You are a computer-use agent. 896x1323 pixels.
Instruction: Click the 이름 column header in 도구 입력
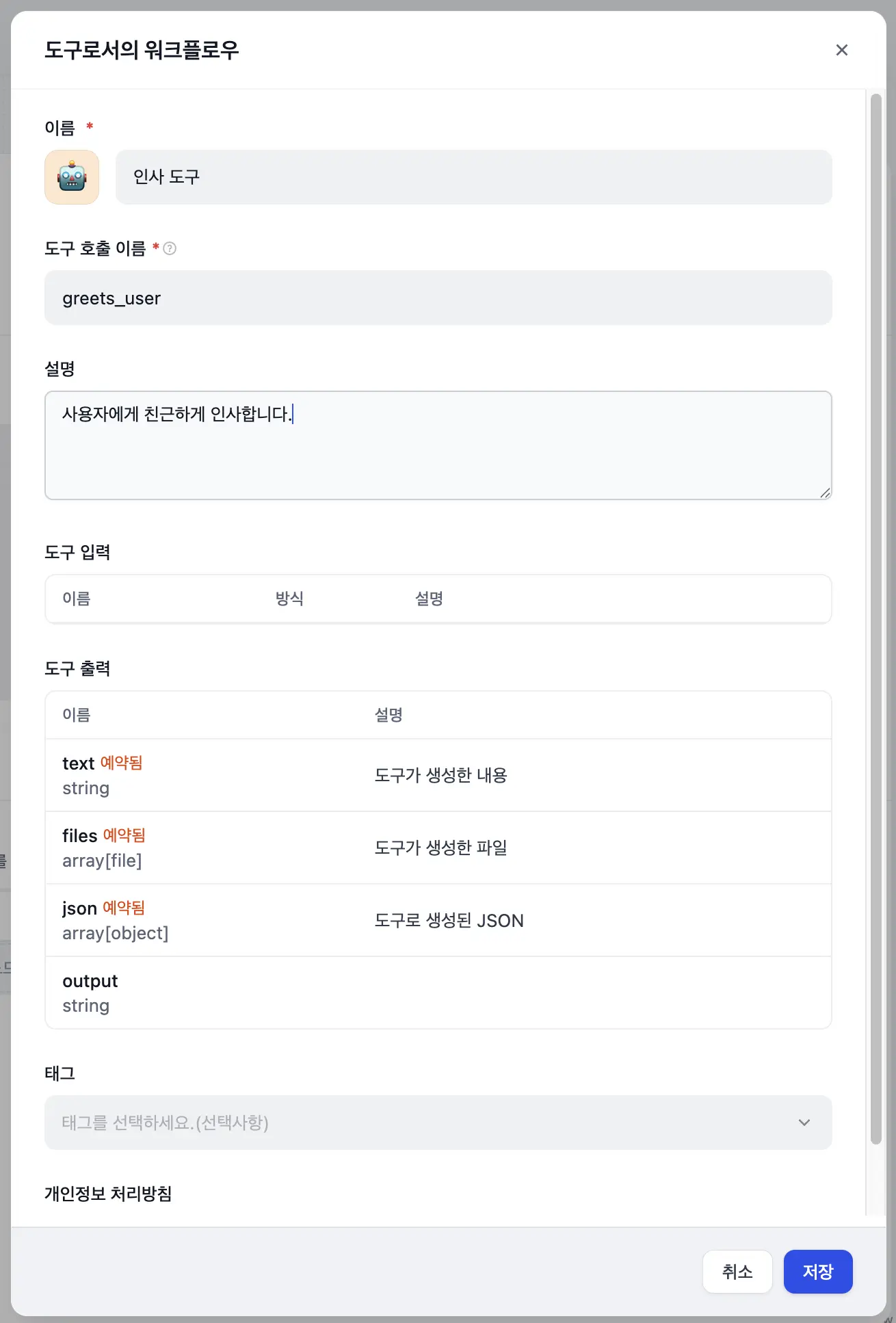coord(77,599)
